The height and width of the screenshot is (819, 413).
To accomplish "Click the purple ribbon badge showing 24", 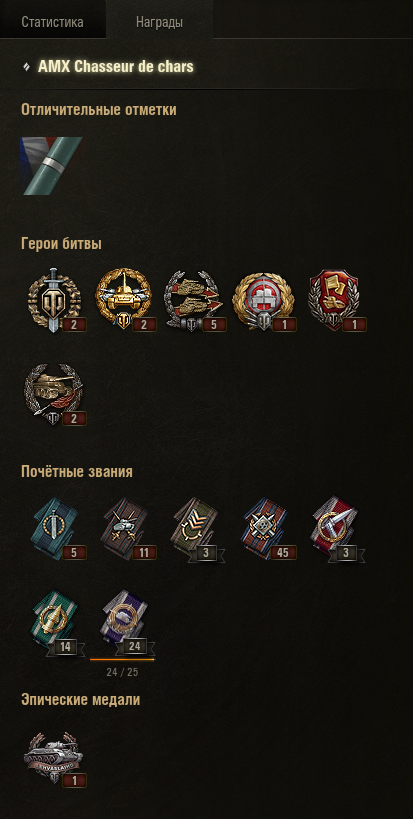I will (x=126, y=623).
